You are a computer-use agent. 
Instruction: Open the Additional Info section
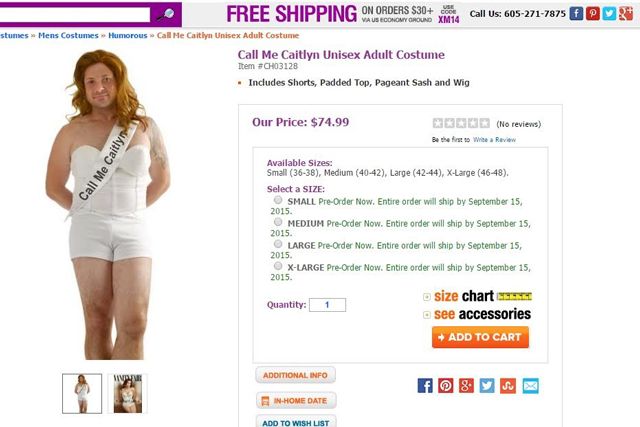click(294, 375)
